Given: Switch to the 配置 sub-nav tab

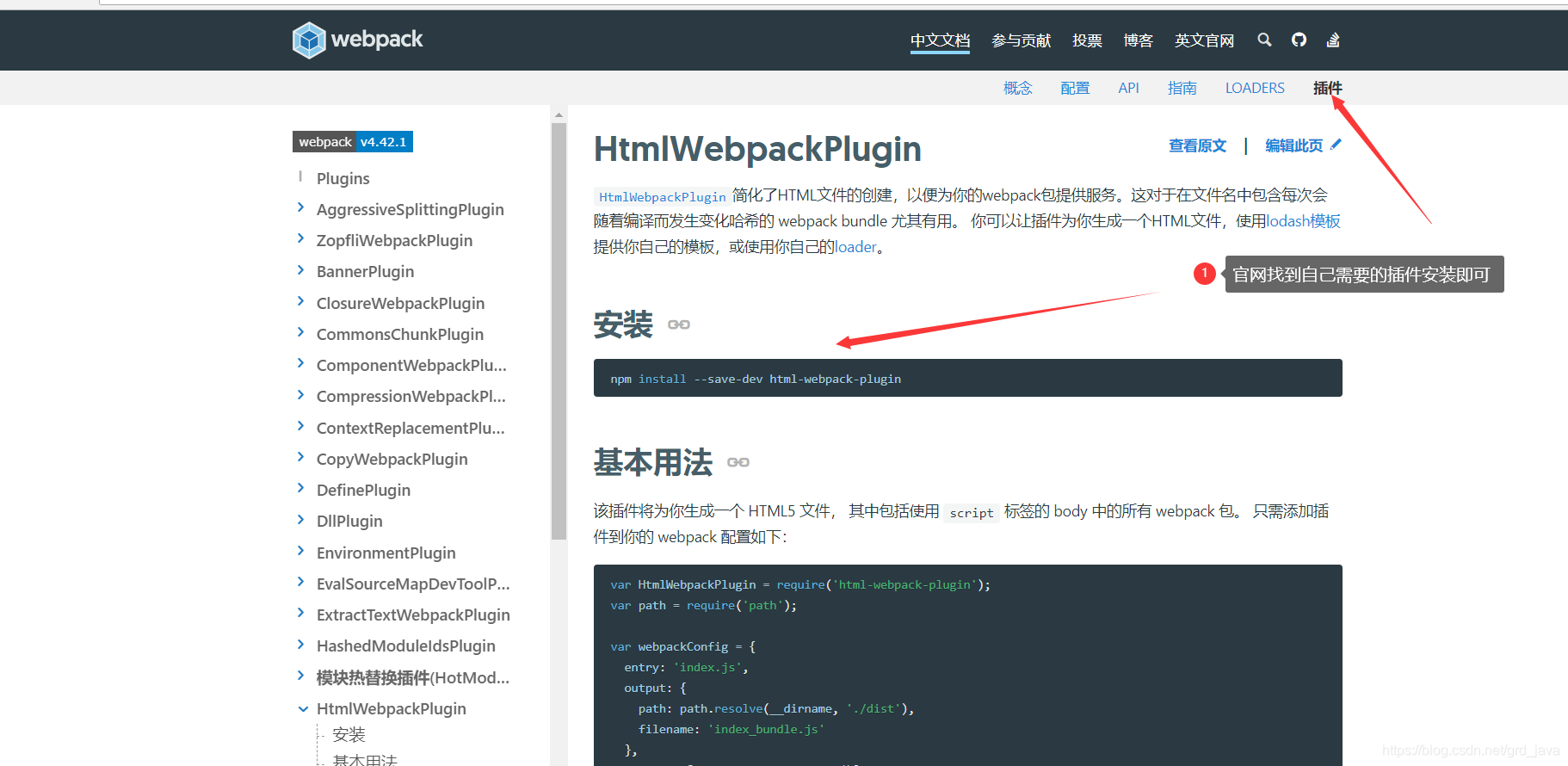Looking at the screenshot, I should pos(1075,88).
